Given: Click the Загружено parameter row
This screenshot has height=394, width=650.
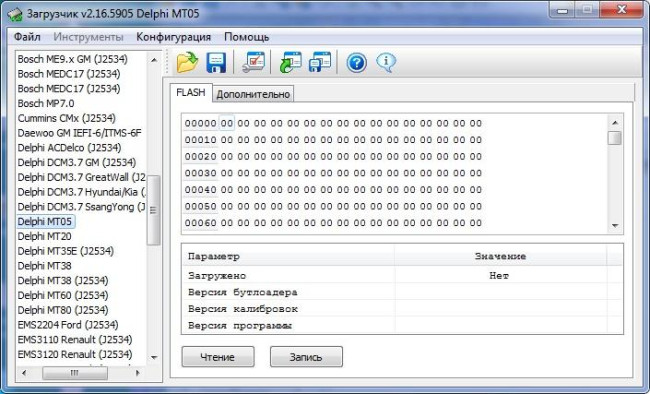Looking at the screenshot, I should 402,275.
